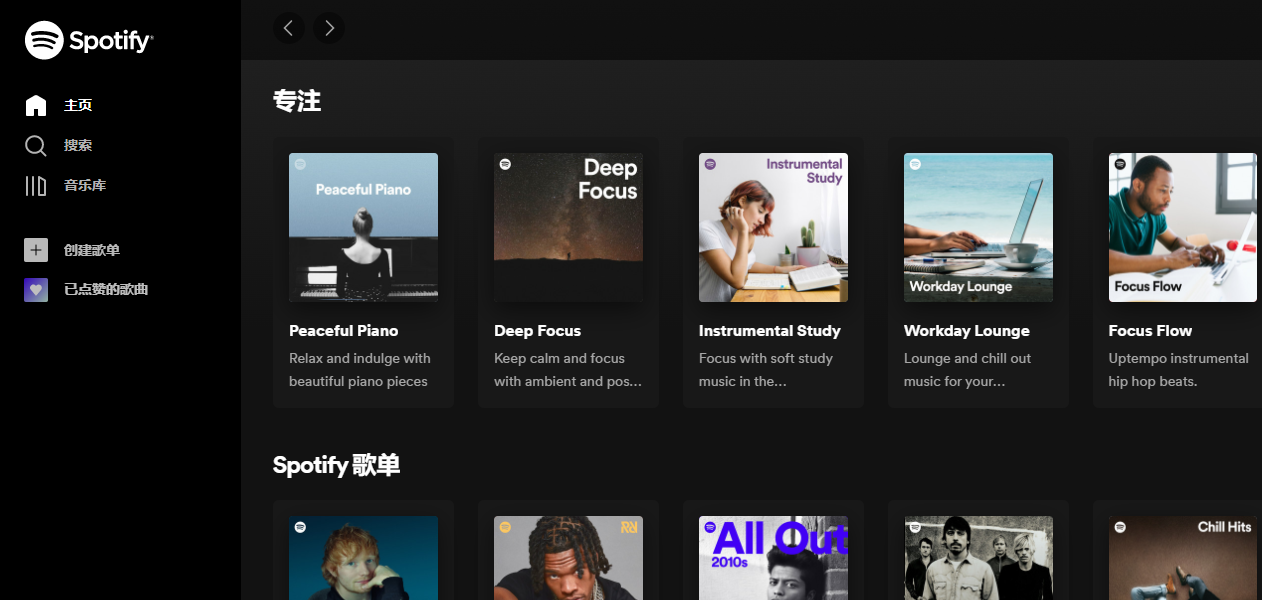1262x600 pixels.
Task: Click the Instrumental Study playlist title
Action: coord(770,331)
